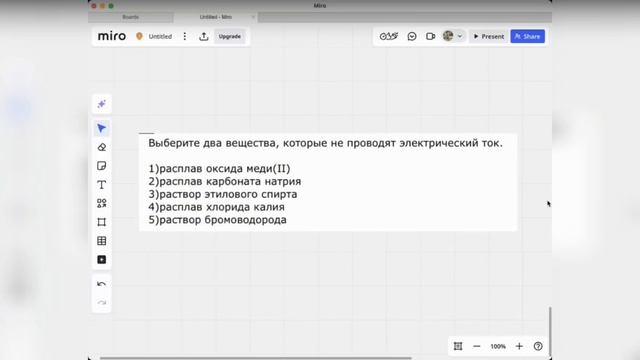Rename the Untitled board title
Image resolution: width=640 pixels, height=360 pixels.
tap(160, 36)
